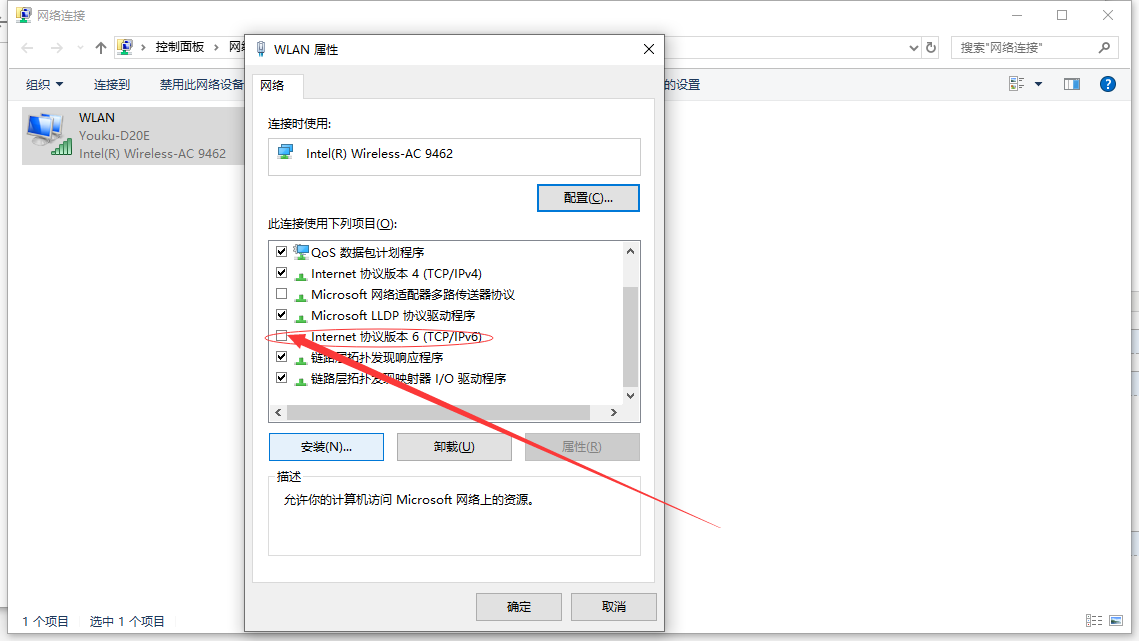Enable Internet Protocol Version 6 (TCP/IPv6) checkbox
Image resolution: width=1139 pixels, height=641 pixels.
coord(281,336)
